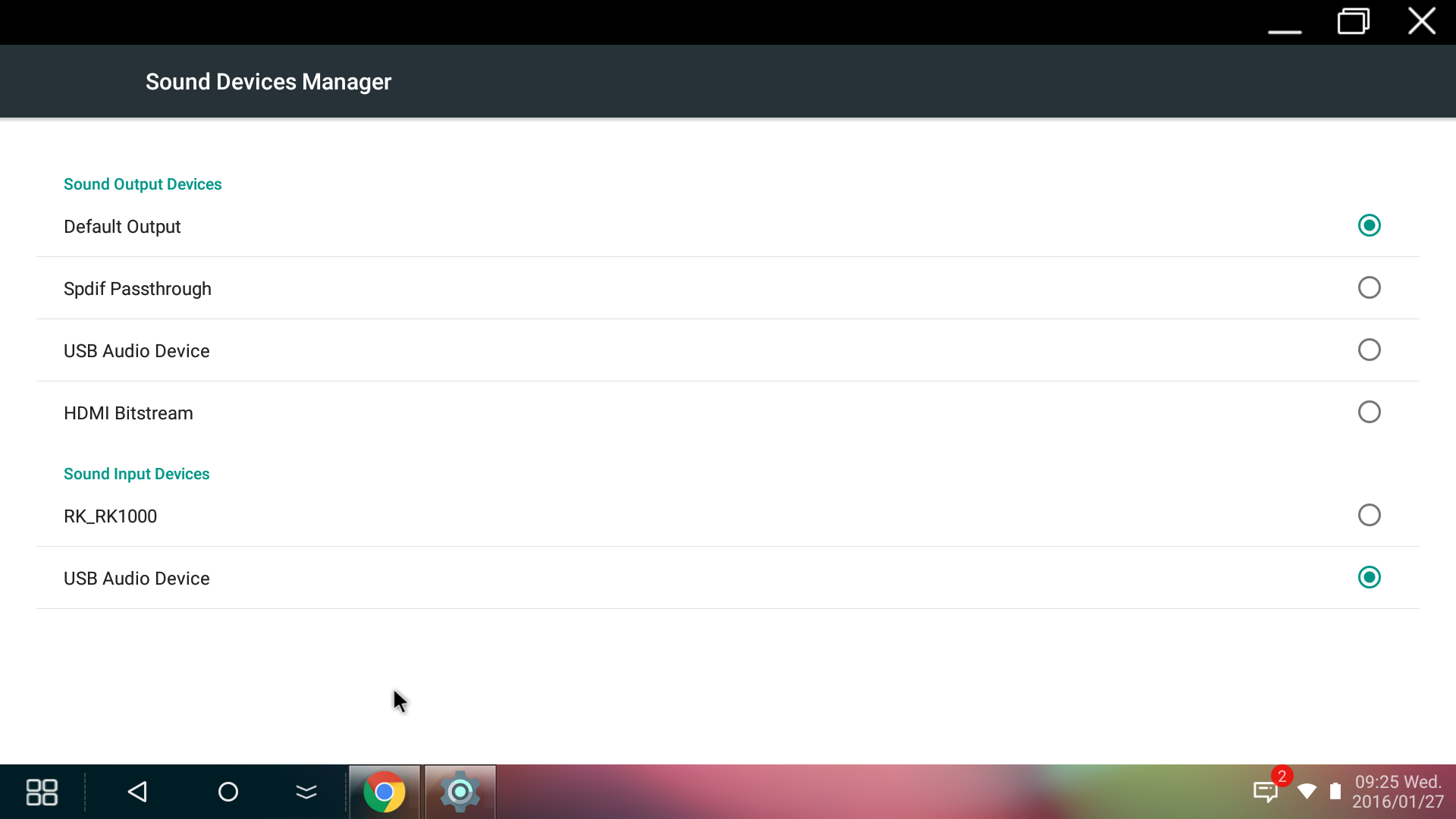
Task: Click the Sound Devices Manager title
Action: [x=268, y=82]
